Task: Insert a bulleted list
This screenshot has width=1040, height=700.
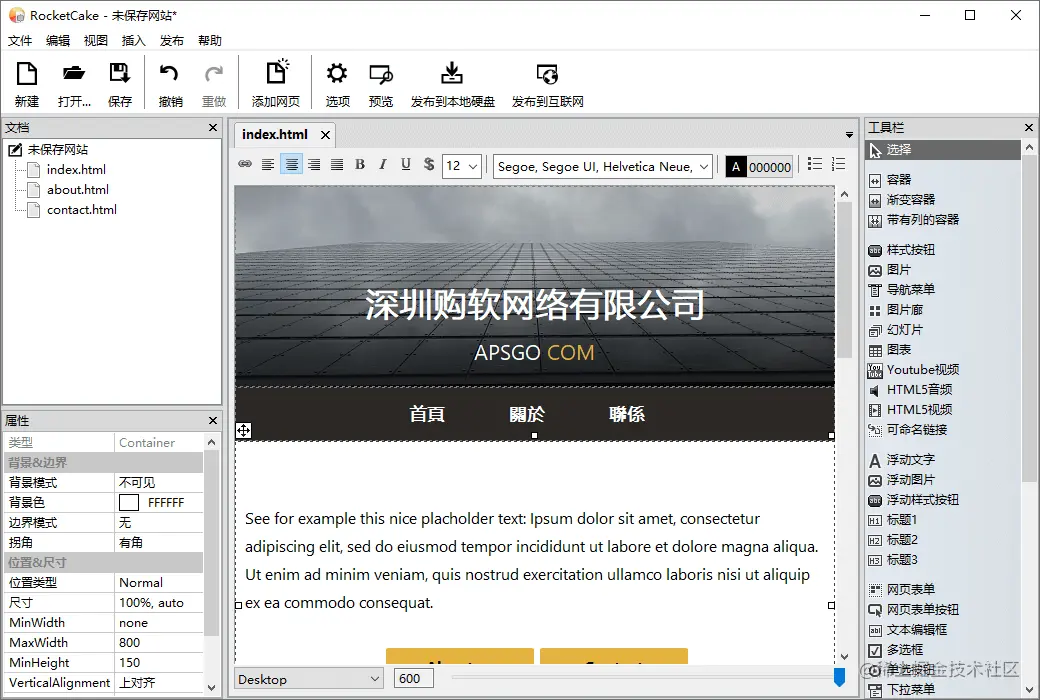Action: [815, 164]
